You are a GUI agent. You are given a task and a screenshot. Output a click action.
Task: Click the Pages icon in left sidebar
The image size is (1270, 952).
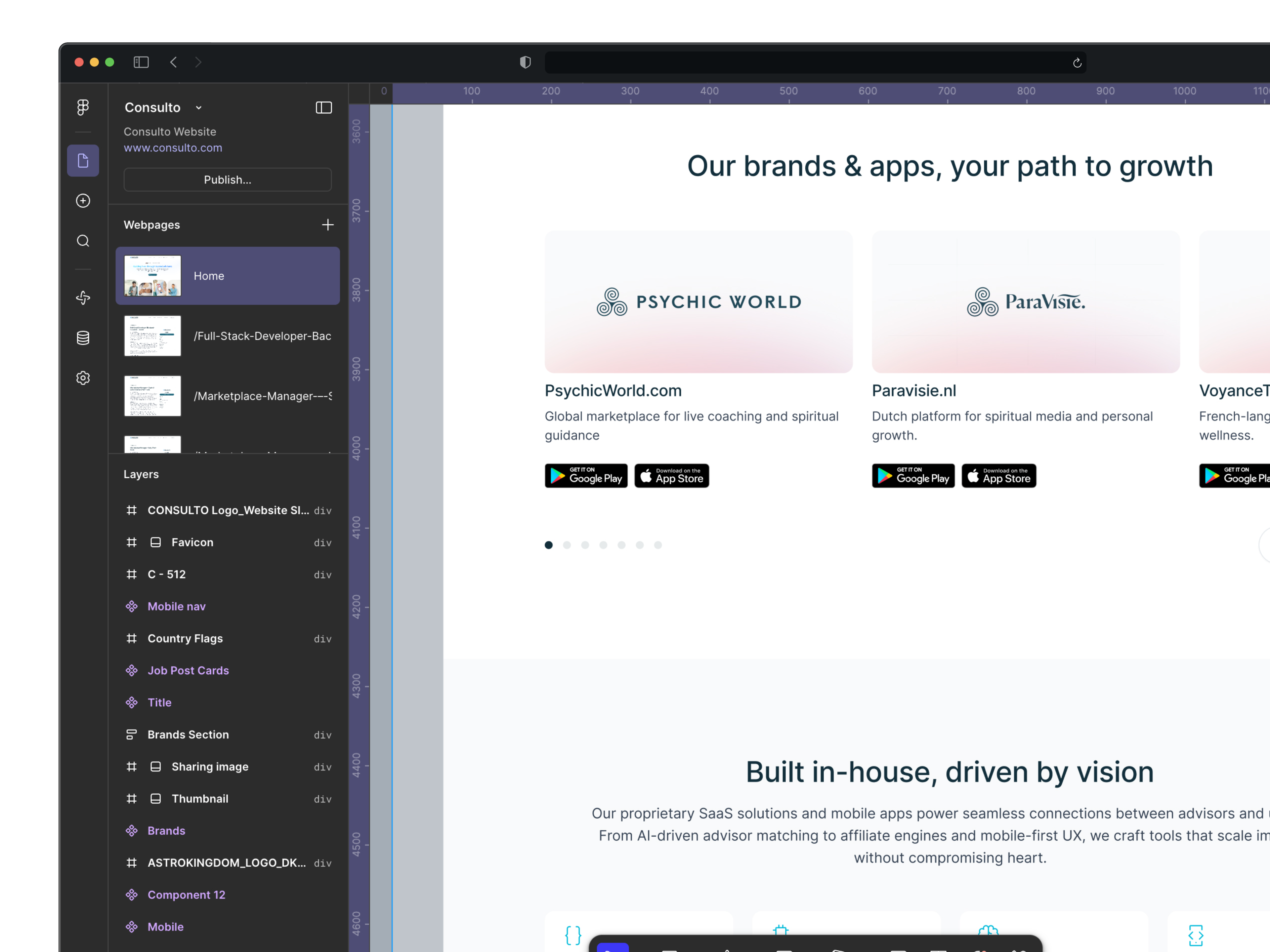pos(83,161)
